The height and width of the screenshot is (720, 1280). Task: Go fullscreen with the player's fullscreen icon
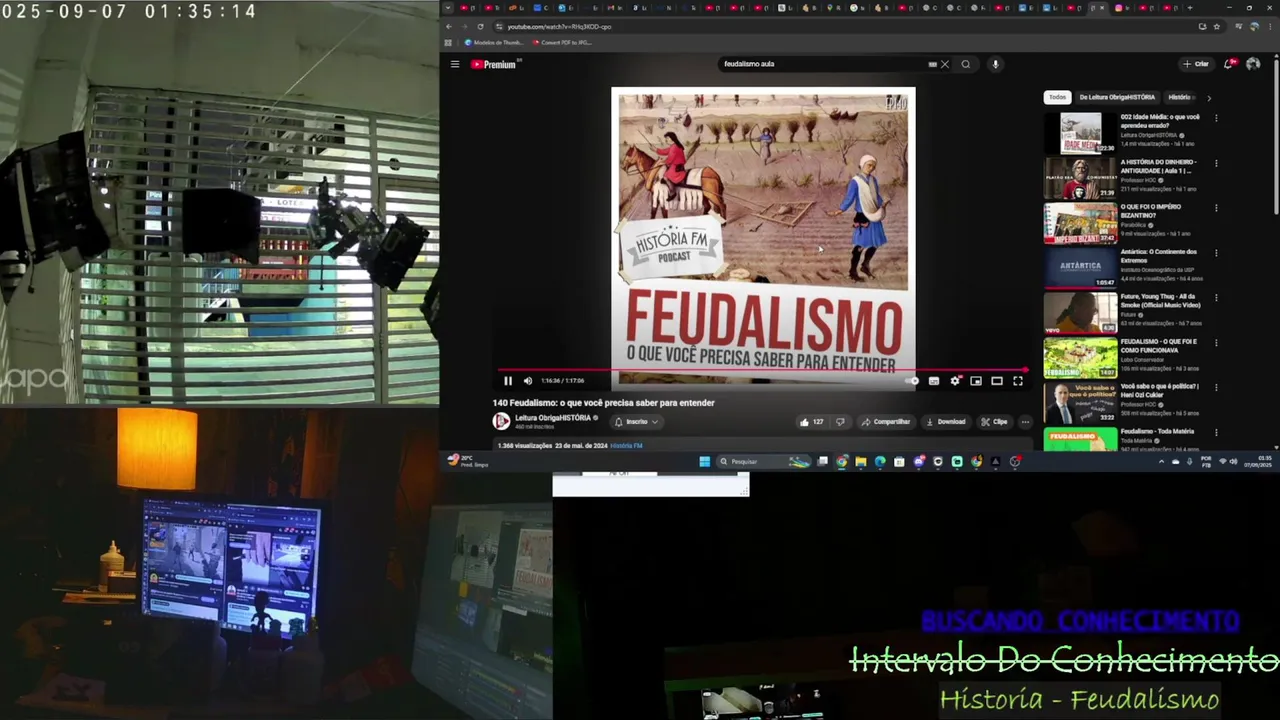(x=1018, y=381)
